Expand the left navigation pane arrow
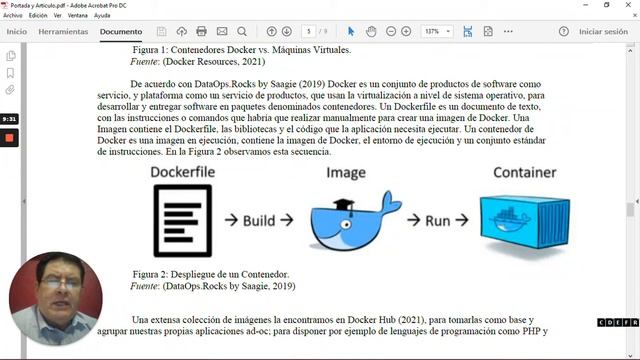640x360 pixels. click(24, 201)
